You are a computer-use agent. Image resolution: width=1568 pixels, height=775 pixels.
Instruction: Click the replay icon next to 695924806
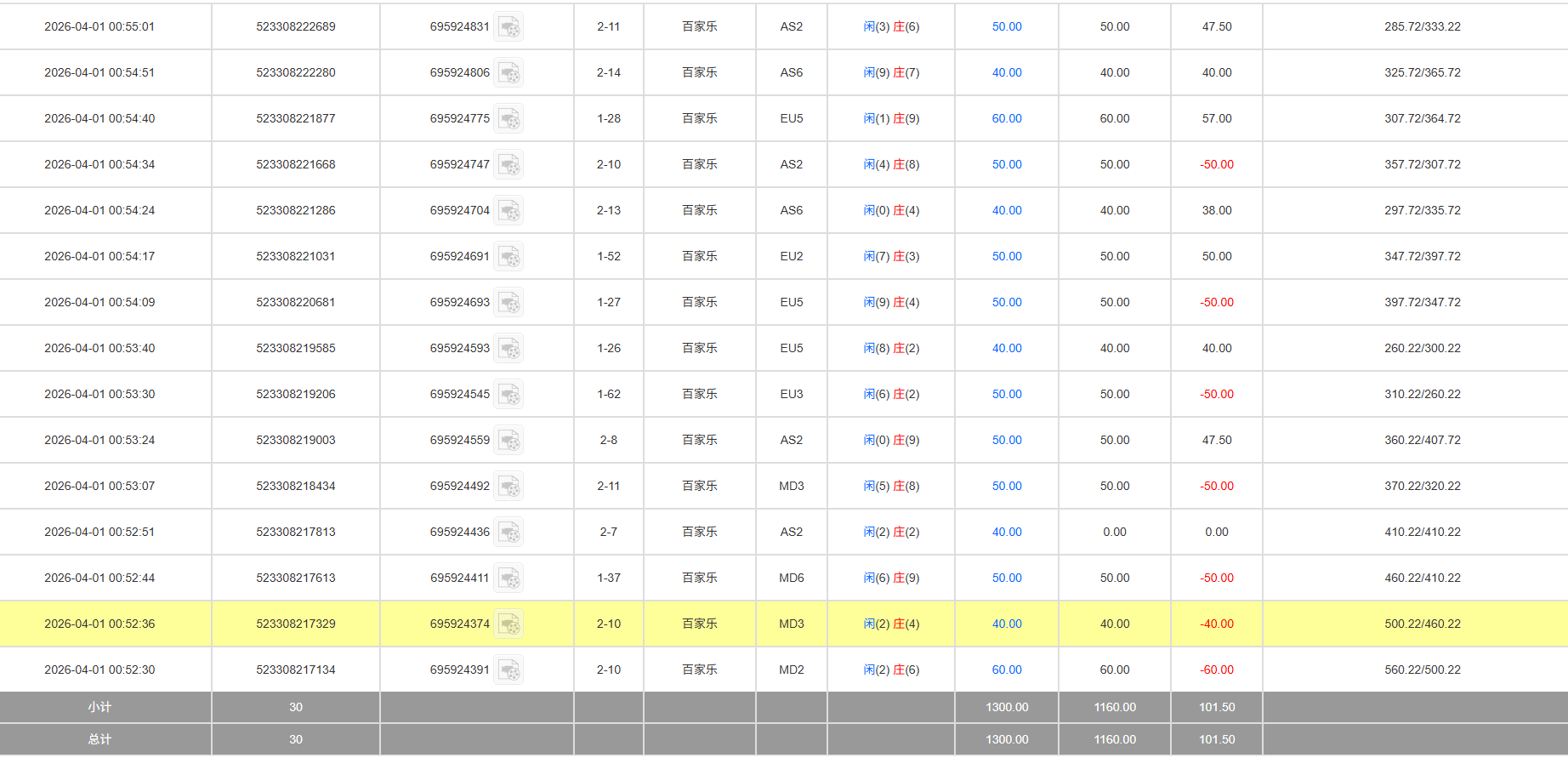point(508,73)
